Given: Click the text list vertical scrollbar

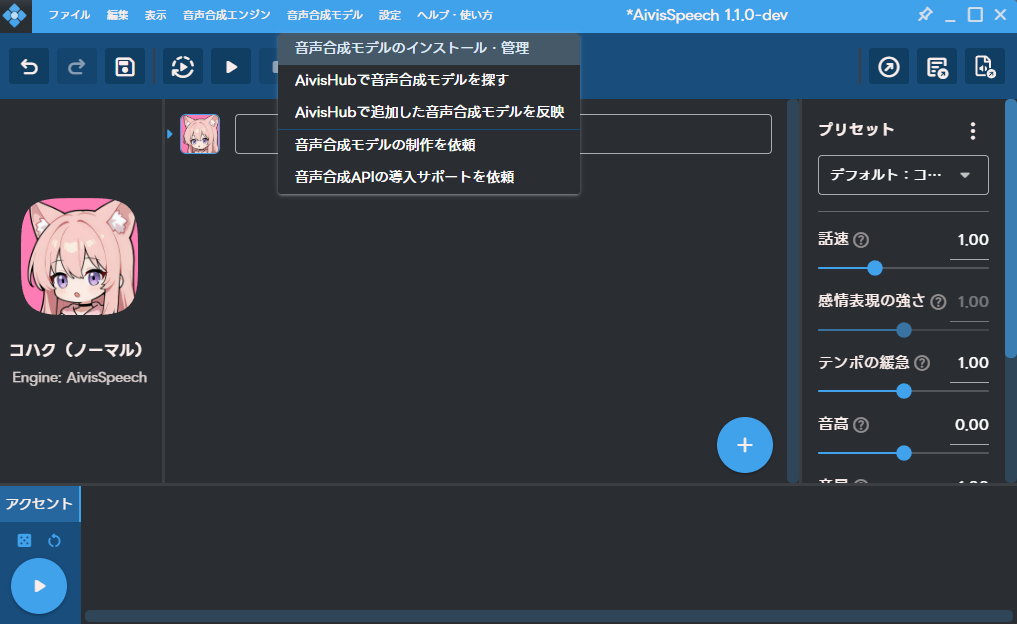Looking at the screenshot, I should (x=793, y=291).
